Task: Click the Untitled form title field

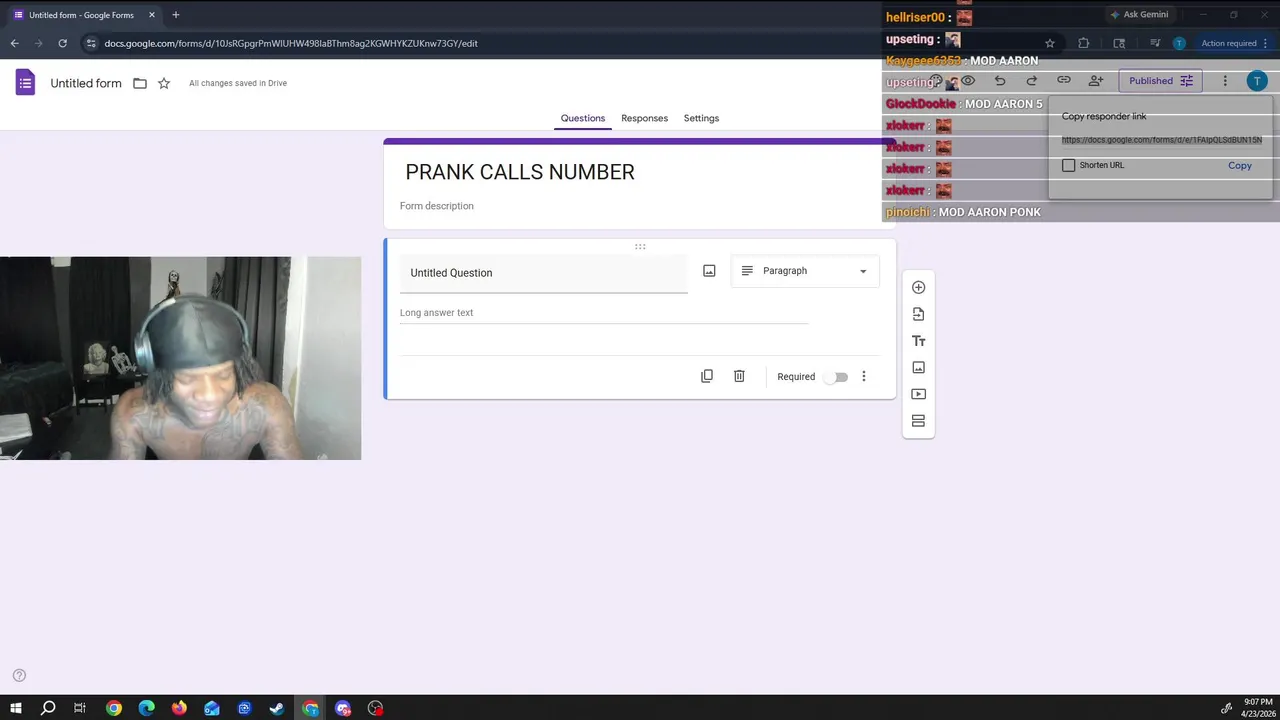Action: [x=86, y=83]
